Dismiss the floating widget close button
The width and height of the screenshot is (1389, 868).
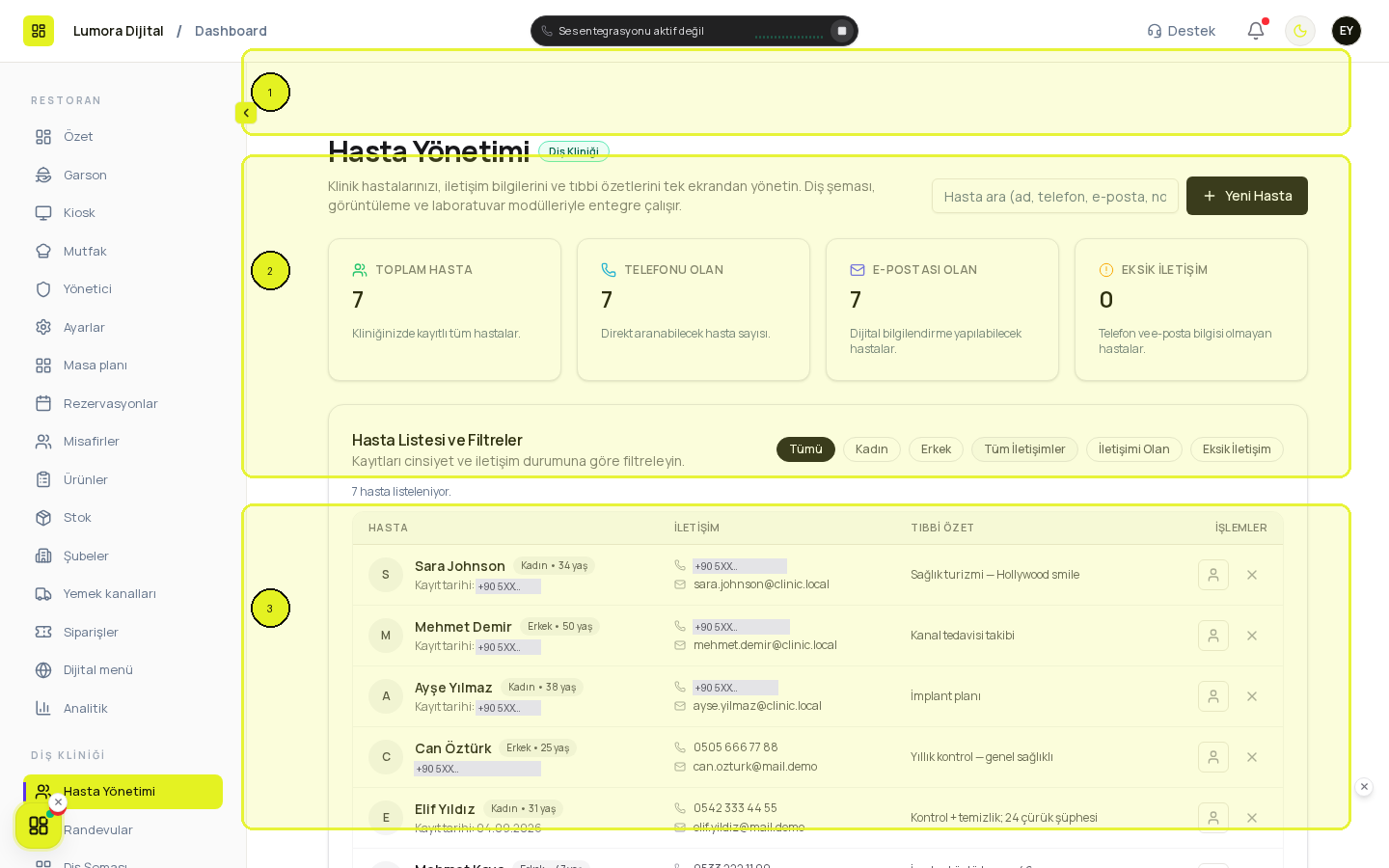pos(58,802)
